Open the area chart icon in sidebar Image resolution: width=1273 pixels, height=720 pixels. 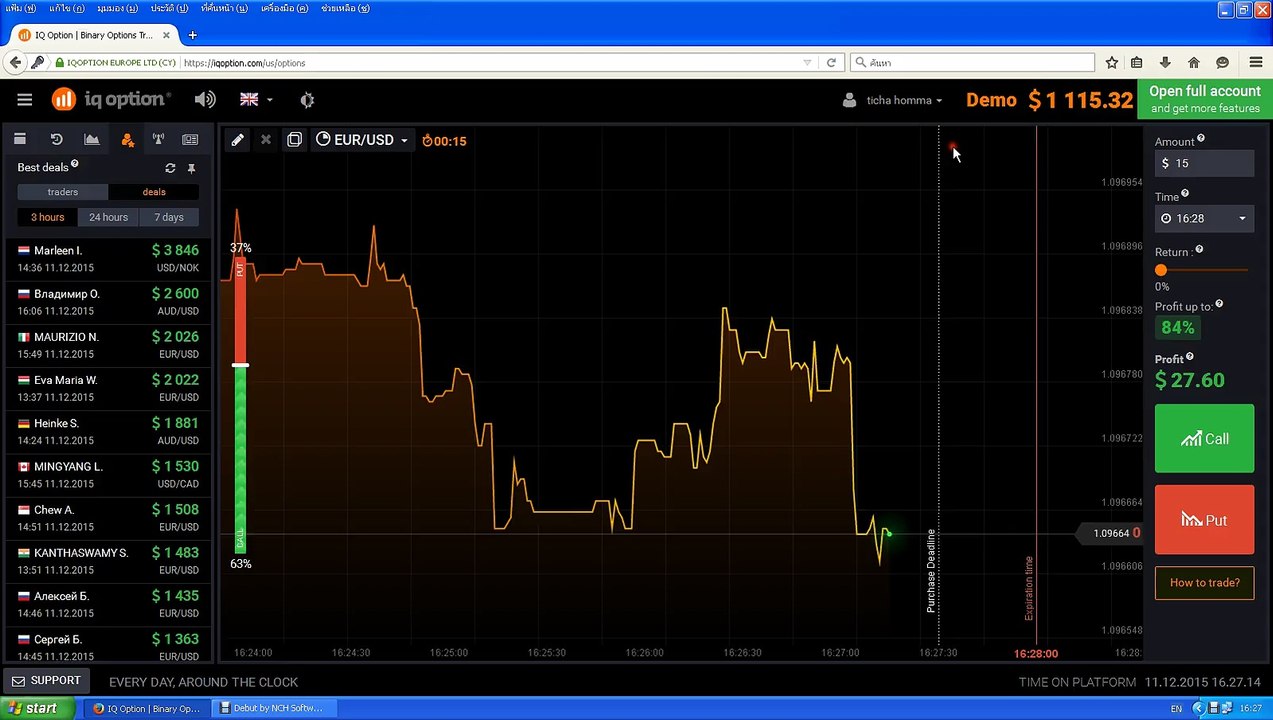pyautogui.click(x=92, y=140)
